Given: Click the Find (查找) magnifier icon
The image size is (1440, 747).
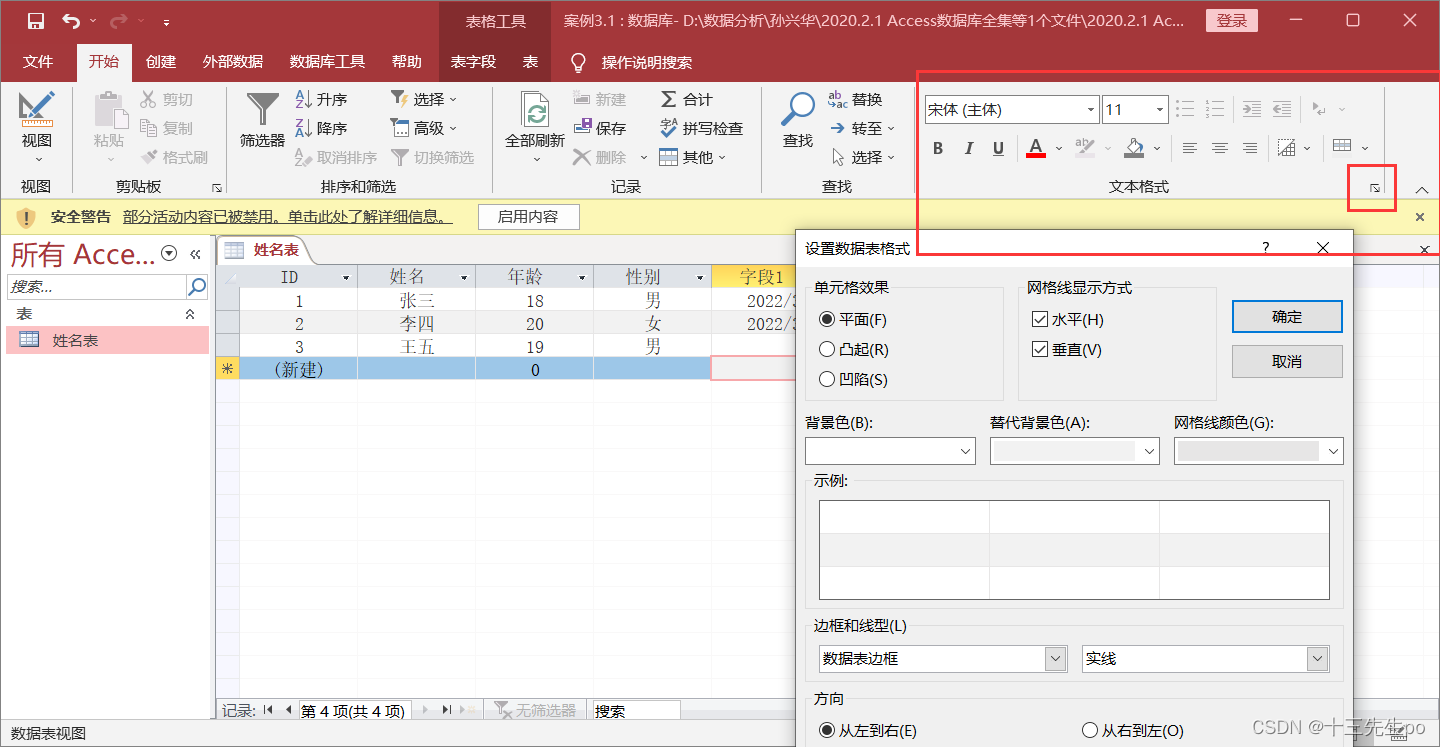Looking at the screenshot, I should (x=798, y=108).
